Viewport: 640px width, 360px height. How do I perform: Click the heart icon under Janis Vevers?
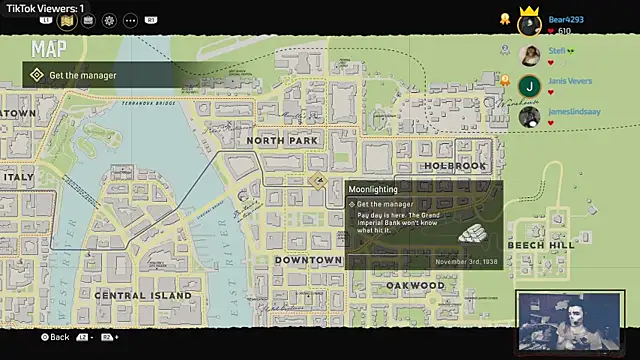551,93
